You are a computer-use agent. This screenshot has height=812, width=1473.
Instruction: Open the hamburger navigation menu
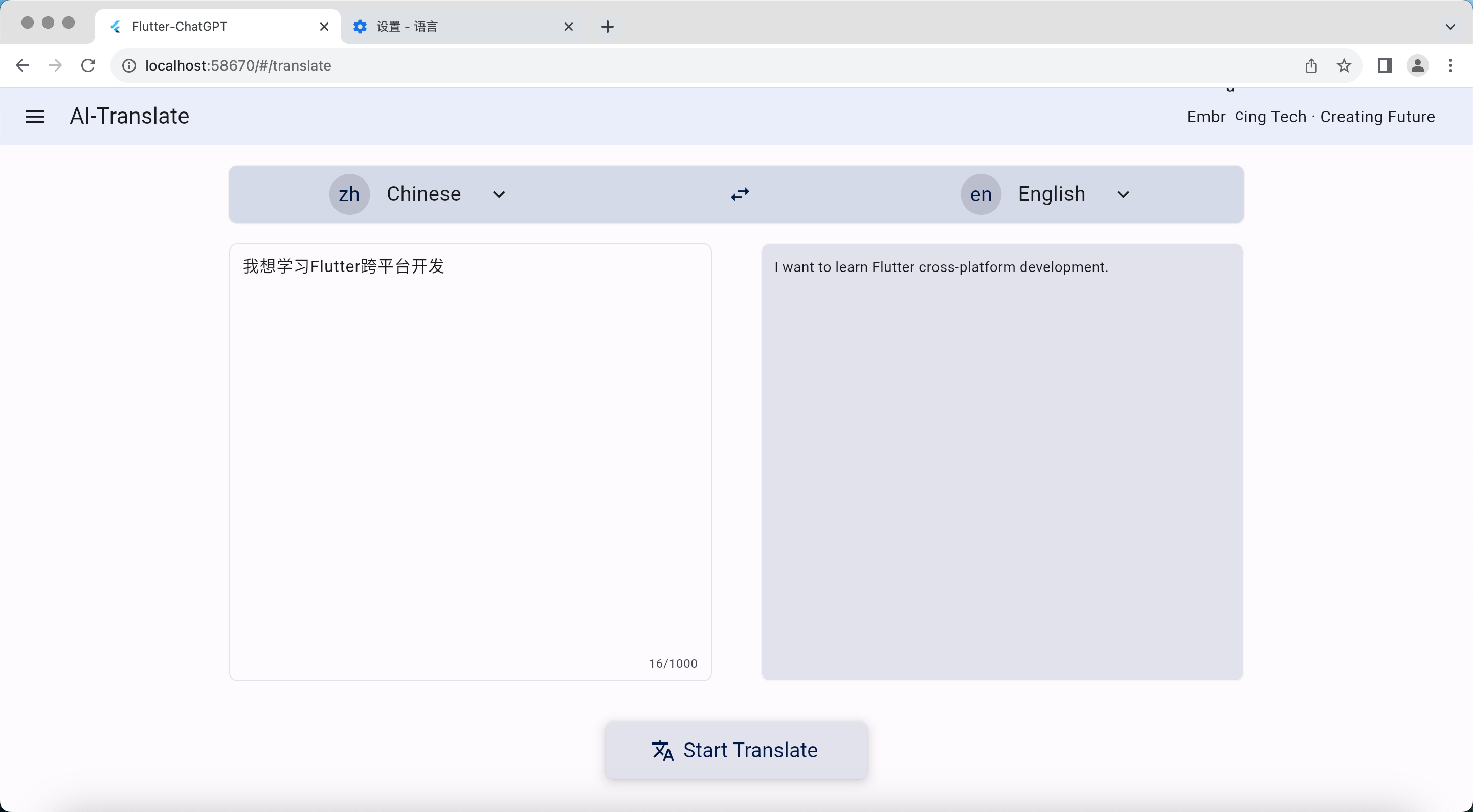coord(35,117)
